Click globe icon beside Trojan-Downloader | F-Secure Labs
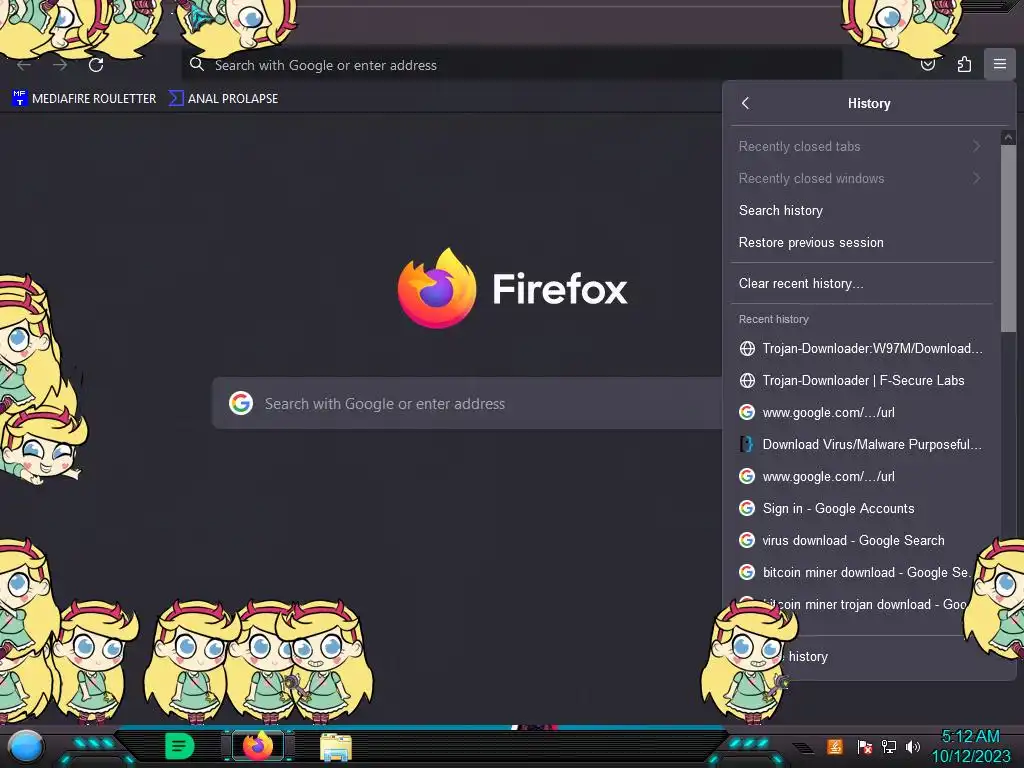This screenshot has height=768, width=1024. 747,380
